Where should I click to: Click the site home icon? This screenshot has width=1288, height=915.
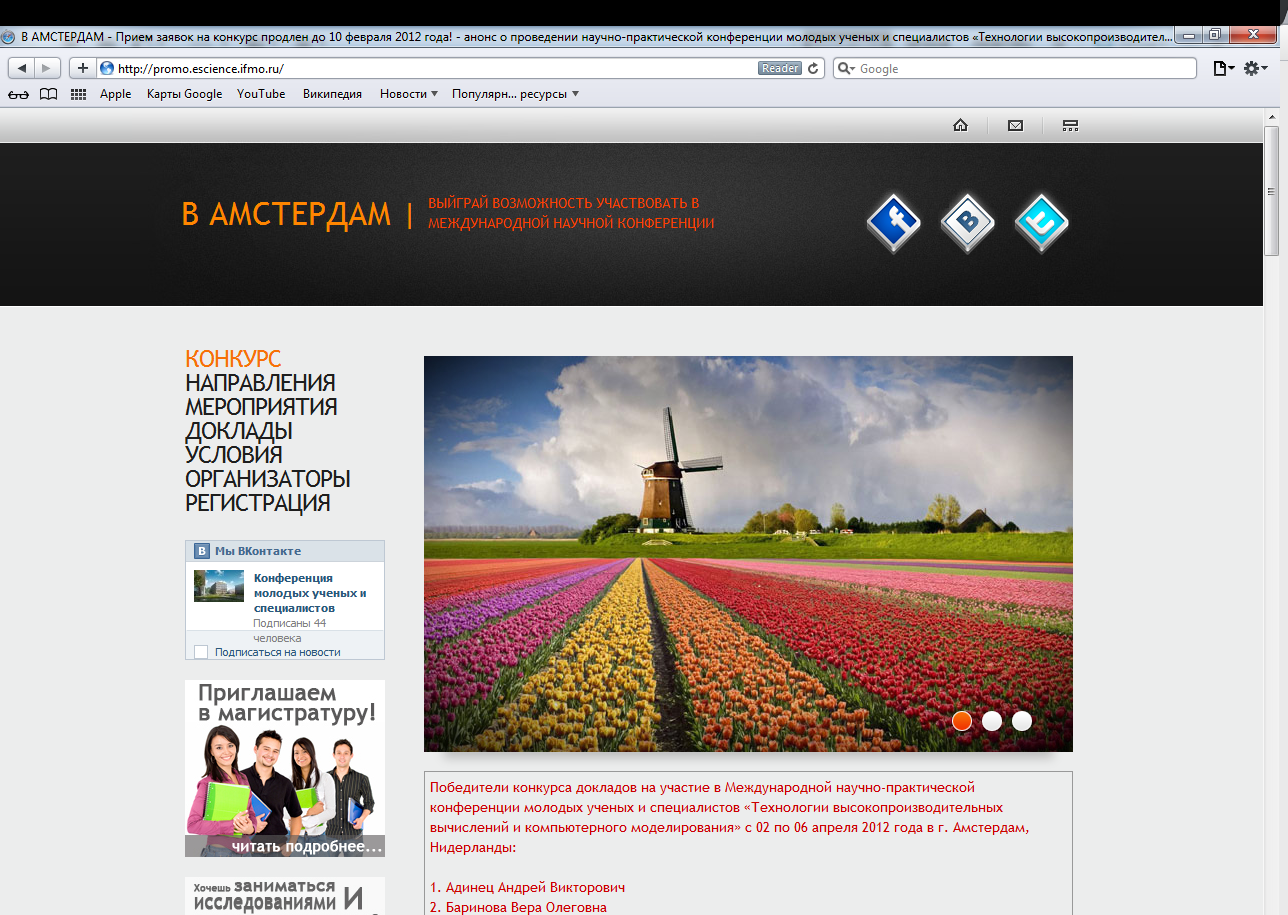coord(960,125)
